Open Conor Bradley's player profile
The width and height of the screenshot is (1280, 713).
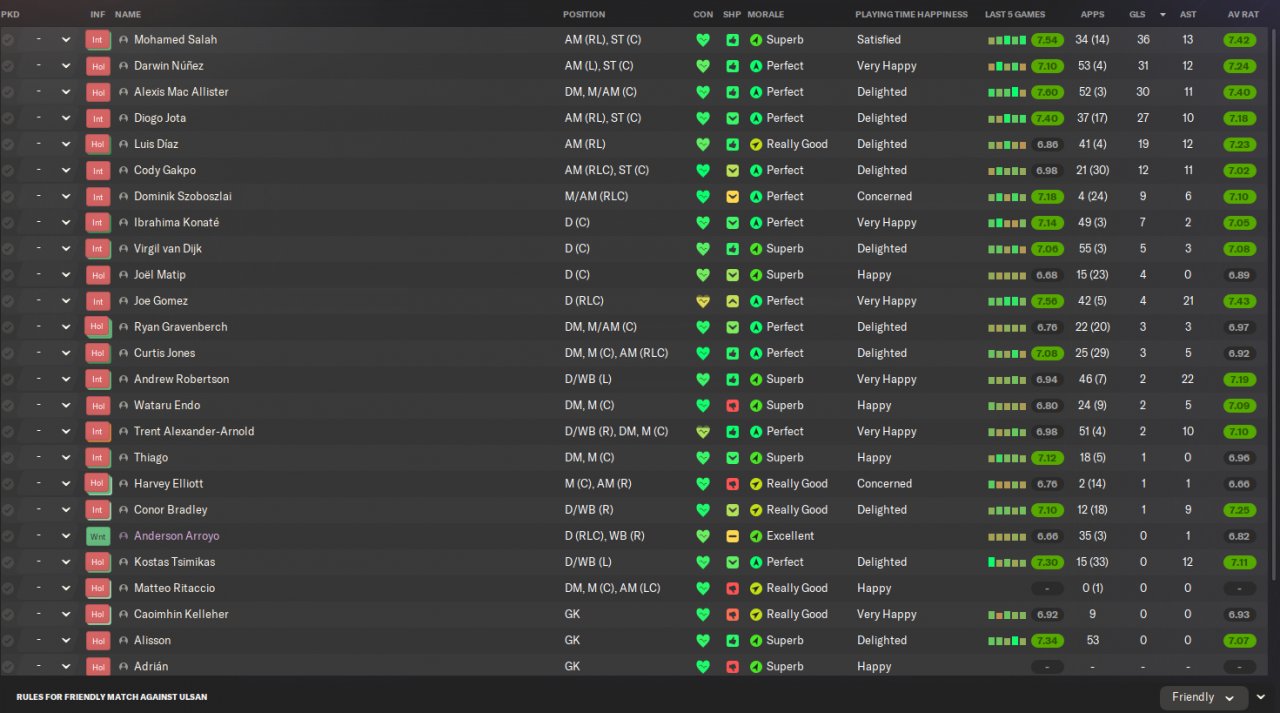(173, 510)
